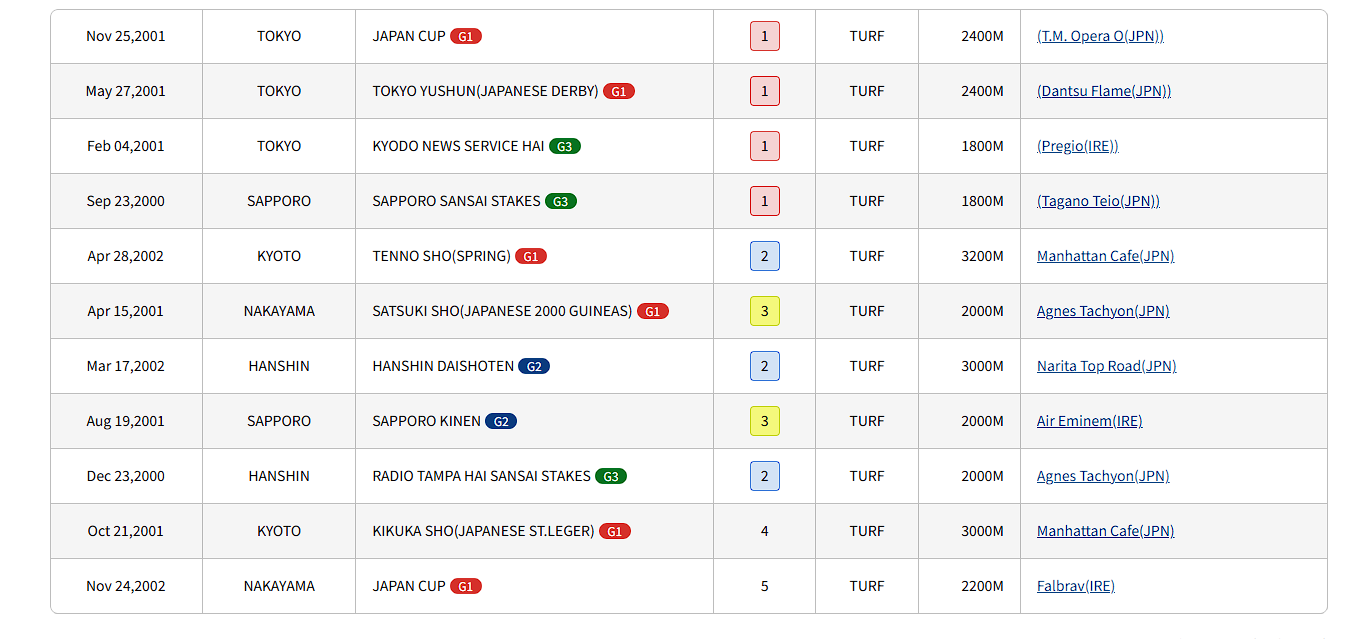1356x639 pixels.
Task: Click SAPPORO KINEN race name
Action: tap(426, 421)
